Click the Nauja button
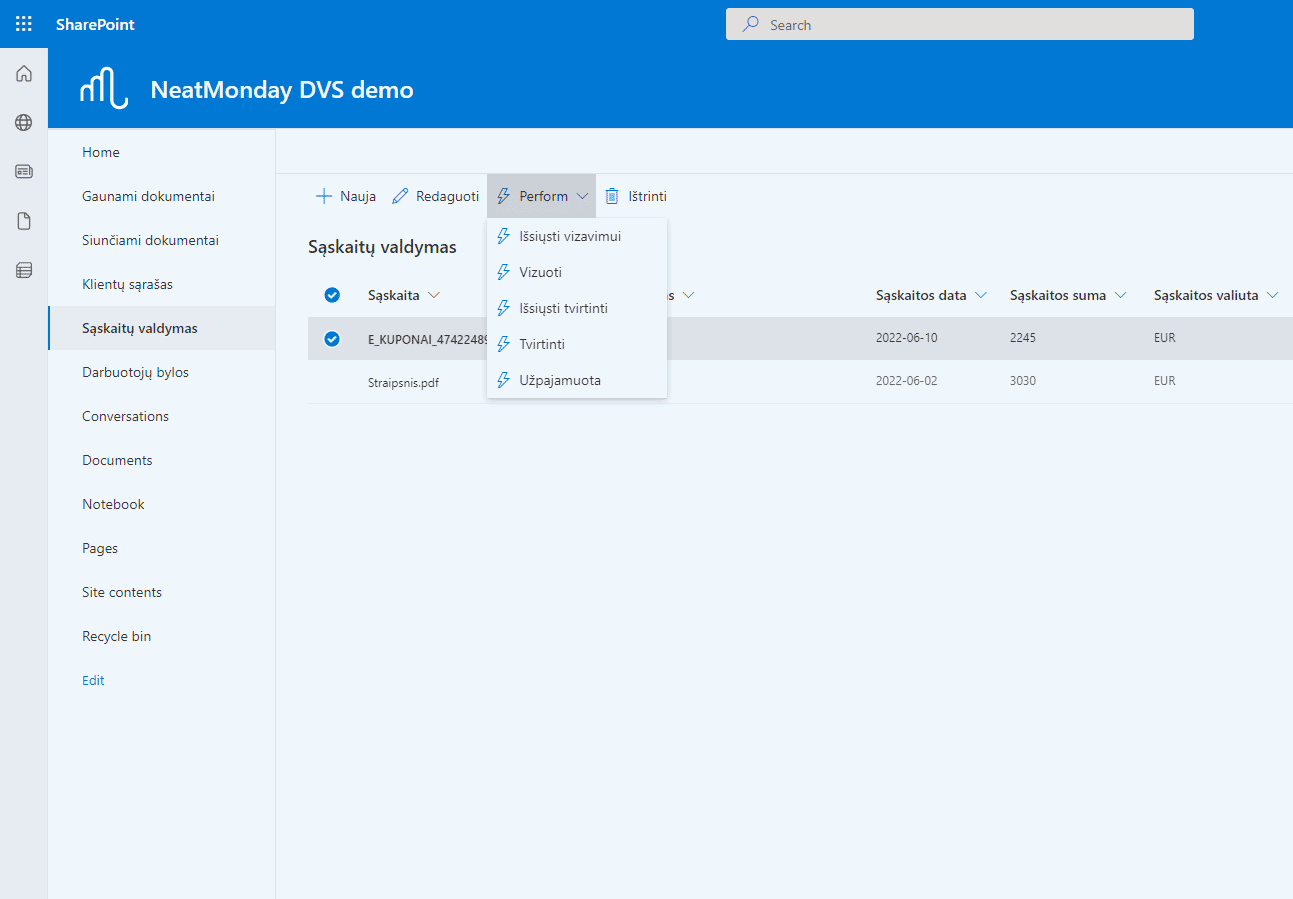This screenshot has height=899, width=1293. point(346,196)
